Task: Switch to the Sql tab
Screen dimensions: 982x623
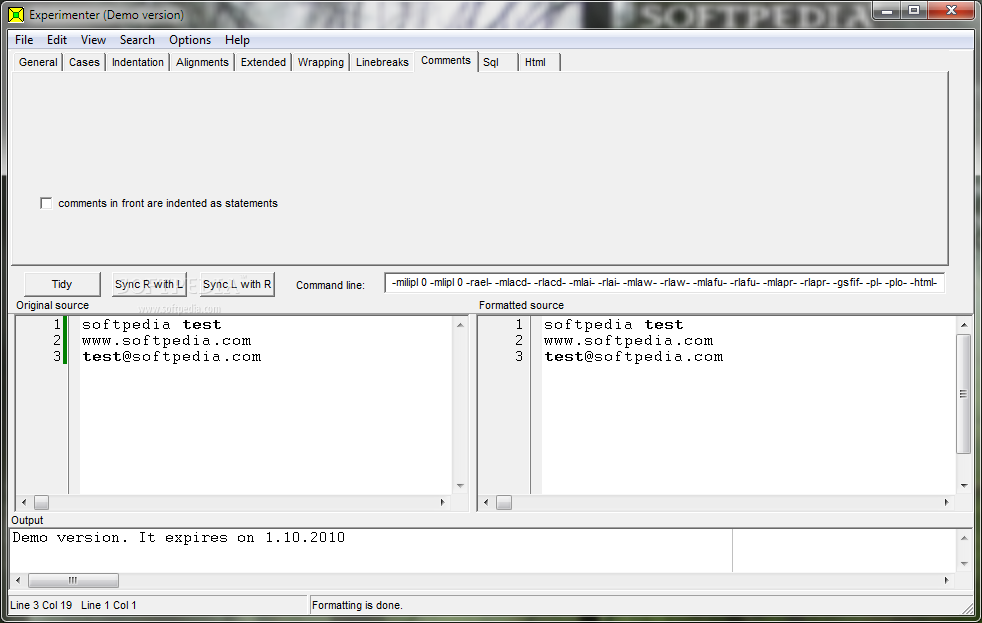Action: tap(497, 62)
